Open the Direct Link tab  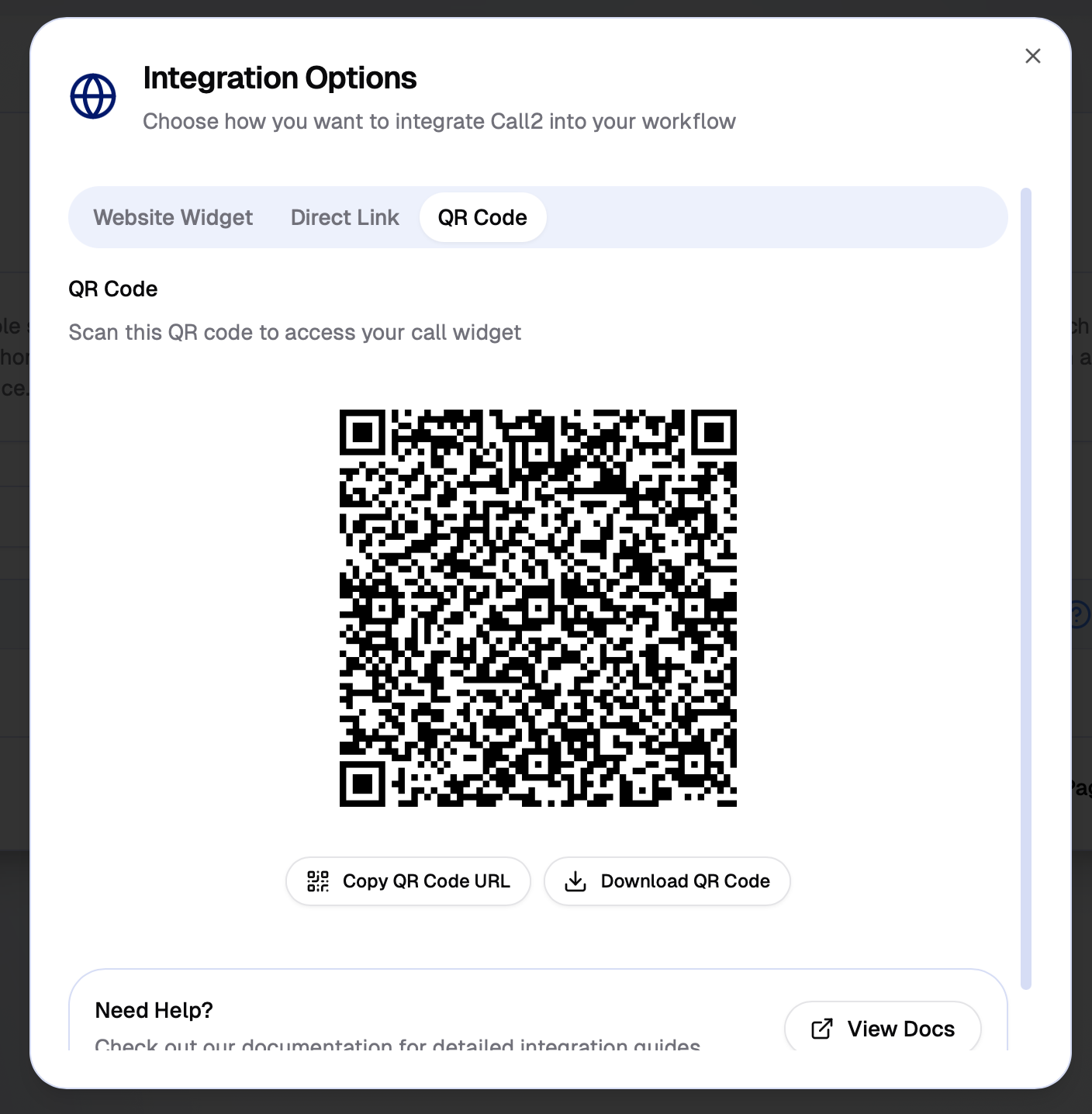(344, 217)
